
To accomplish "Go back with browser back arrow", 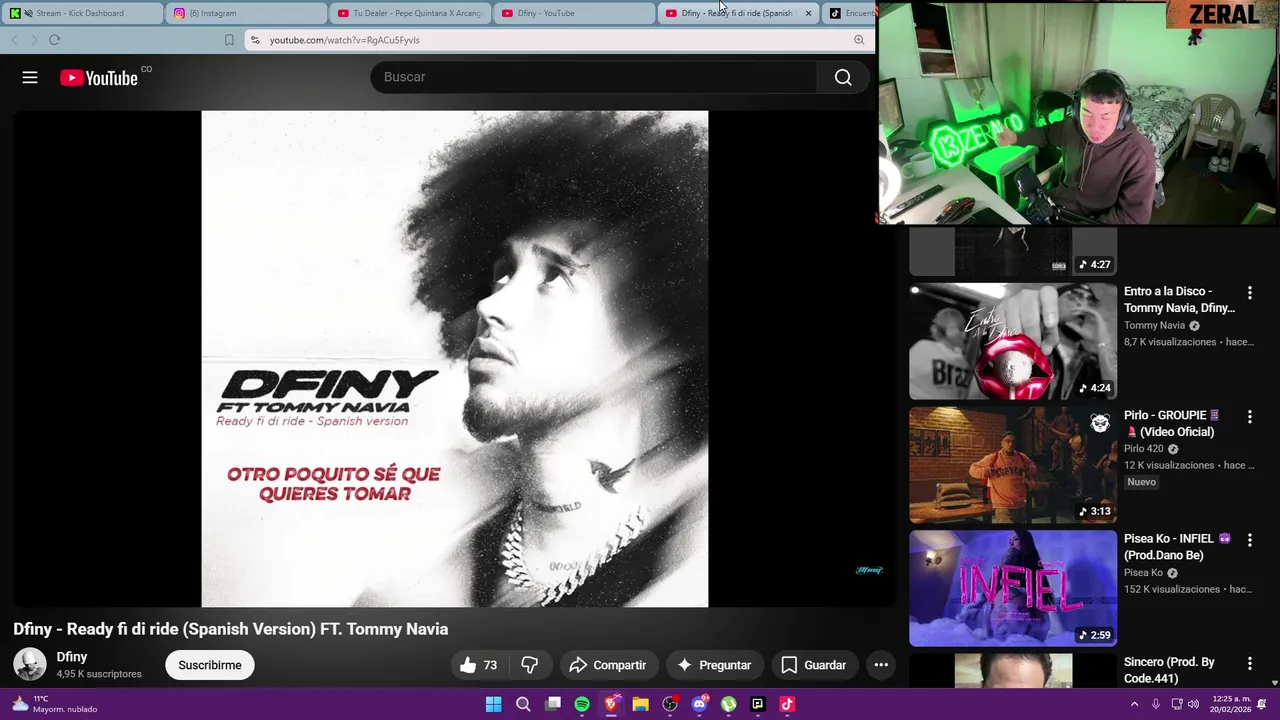I will click(x=15, y=40).
